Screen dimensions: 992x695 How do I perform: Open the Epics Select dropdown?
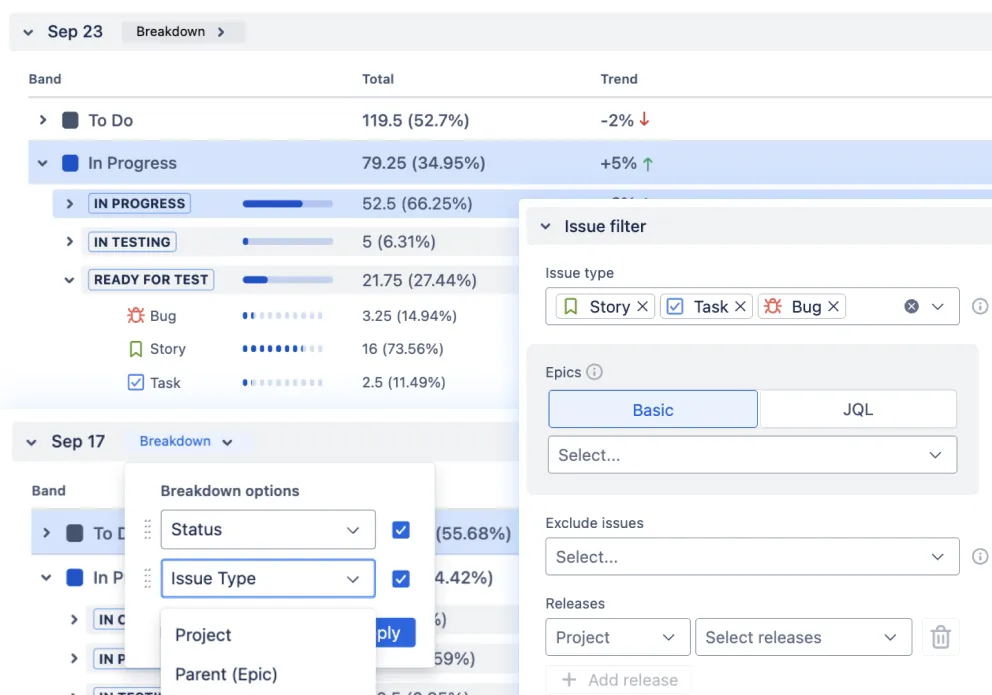(x=752, y=455)
